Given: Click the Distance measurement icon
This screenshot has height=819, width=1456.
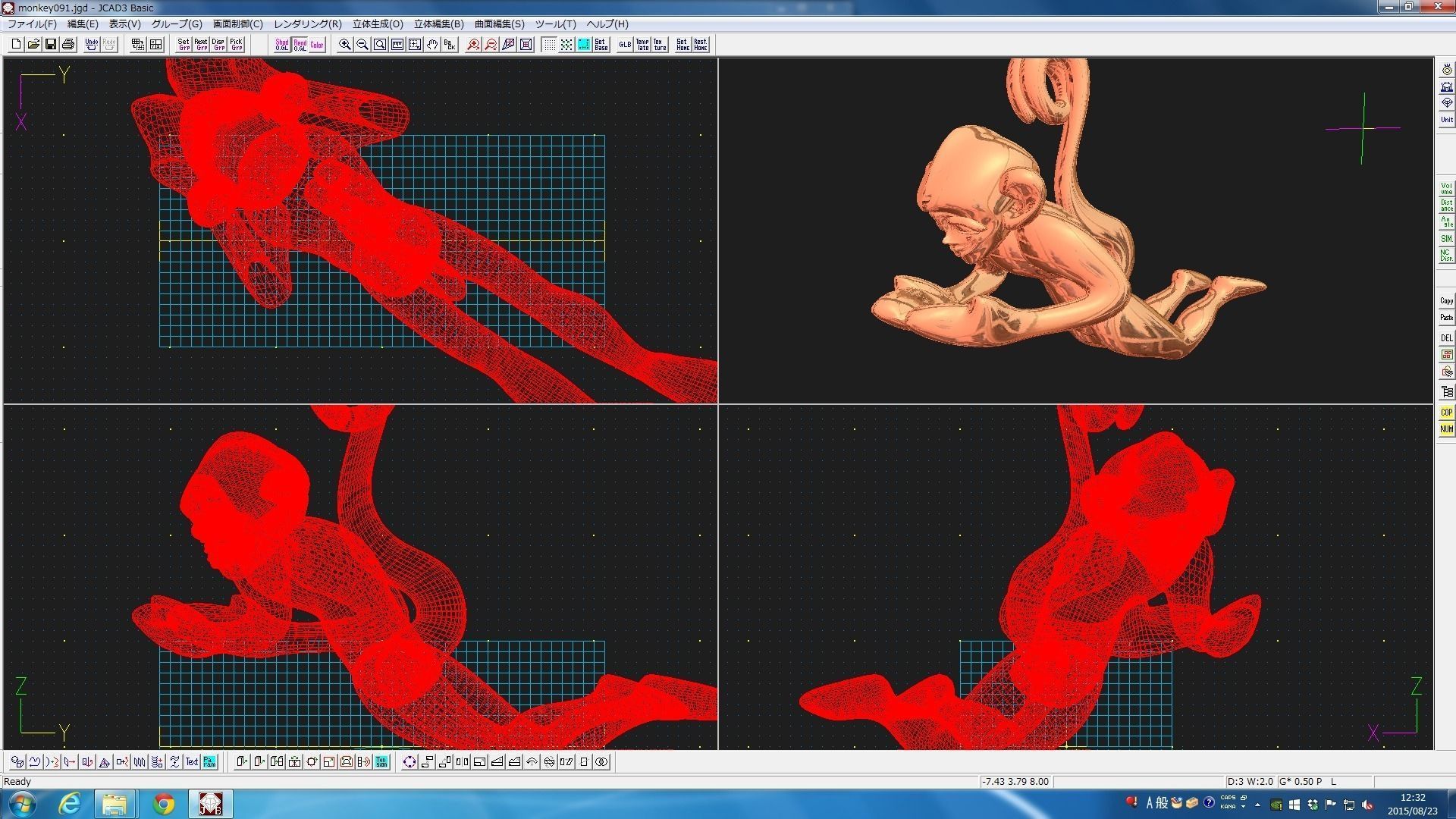Looking at the screenshot, I should click(x=1446, y=206).
